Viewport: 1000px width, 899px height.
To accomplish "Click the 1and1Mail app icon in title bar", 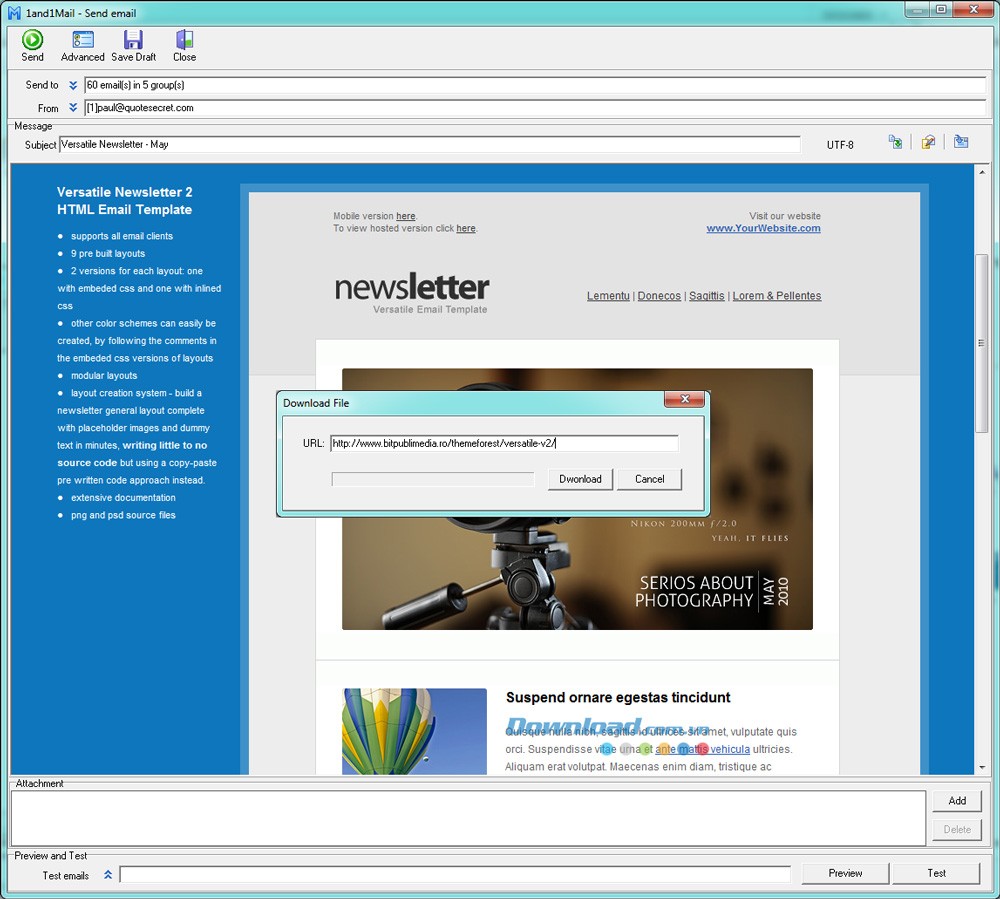I will click(14, 13).
